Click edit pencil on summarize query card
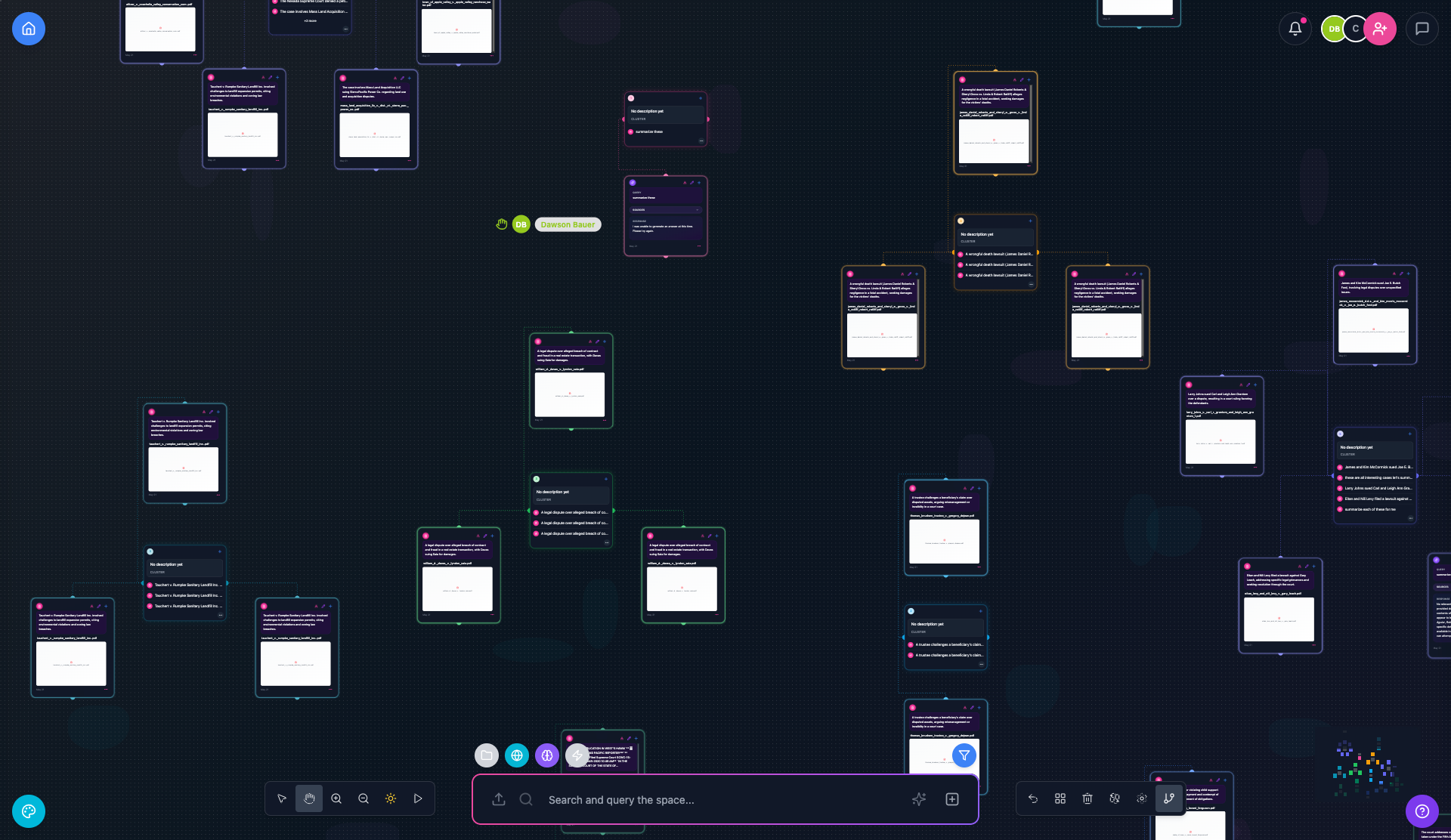Image resolution: width=1451 pixels, height=840 pixels. (x=692, y=183)
